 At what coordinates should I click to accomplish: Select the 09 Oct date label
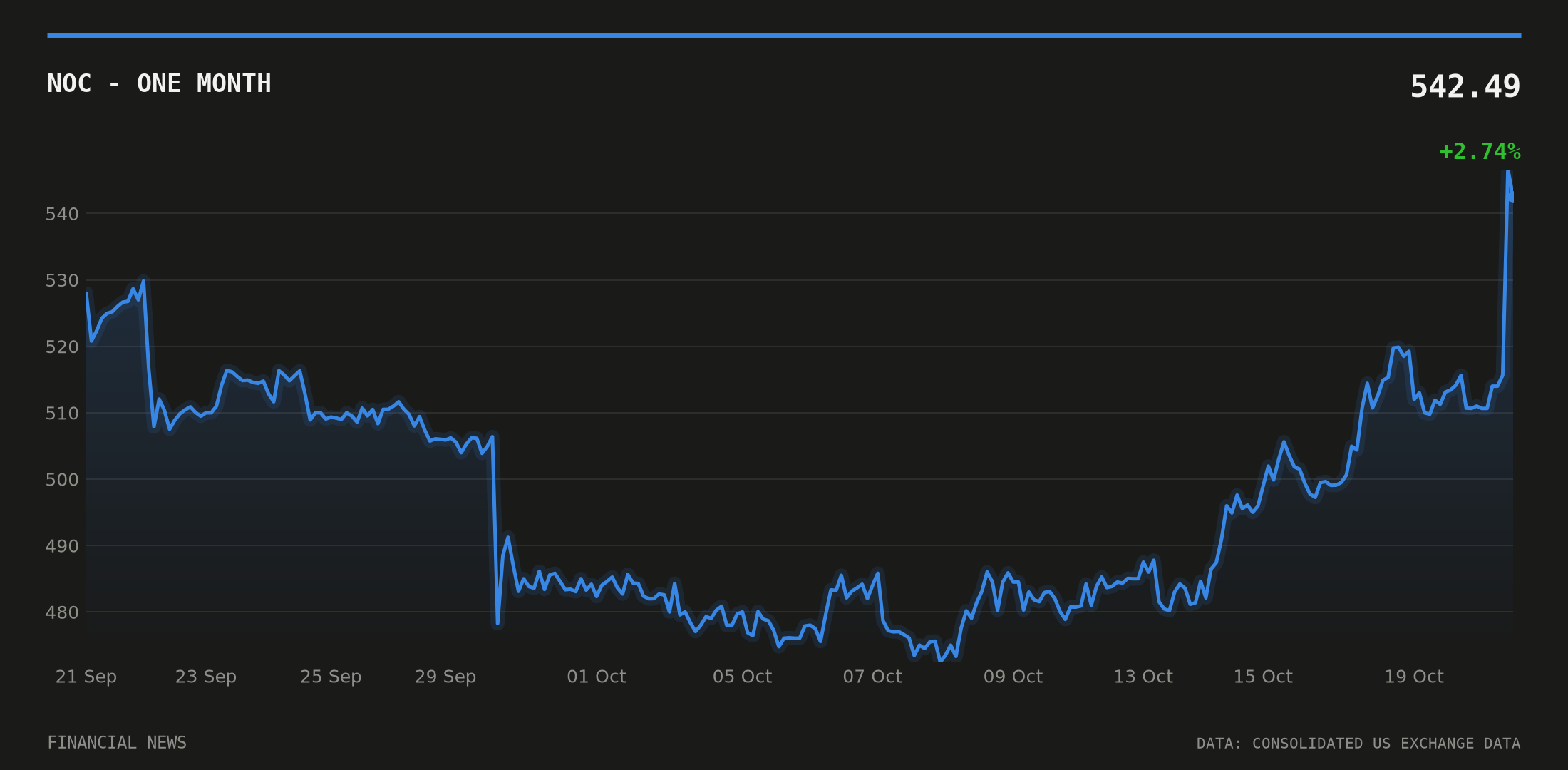[x=1013, y=677]
